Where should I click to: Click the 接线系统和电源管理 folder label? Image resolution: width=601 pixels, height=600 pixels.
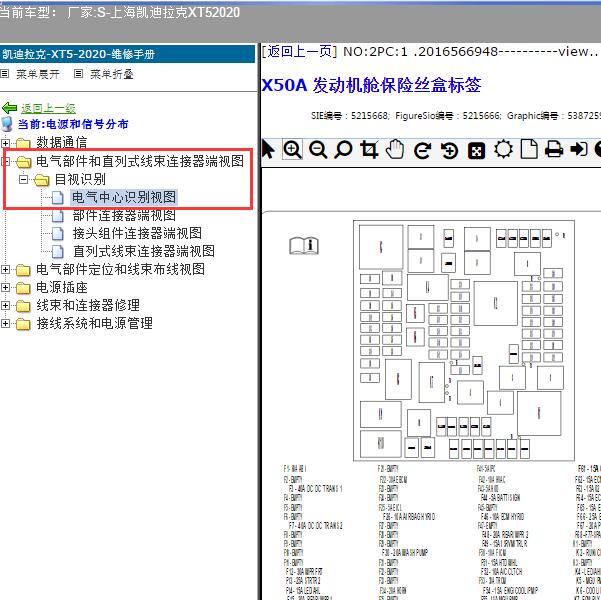click(x=94, y=324)
